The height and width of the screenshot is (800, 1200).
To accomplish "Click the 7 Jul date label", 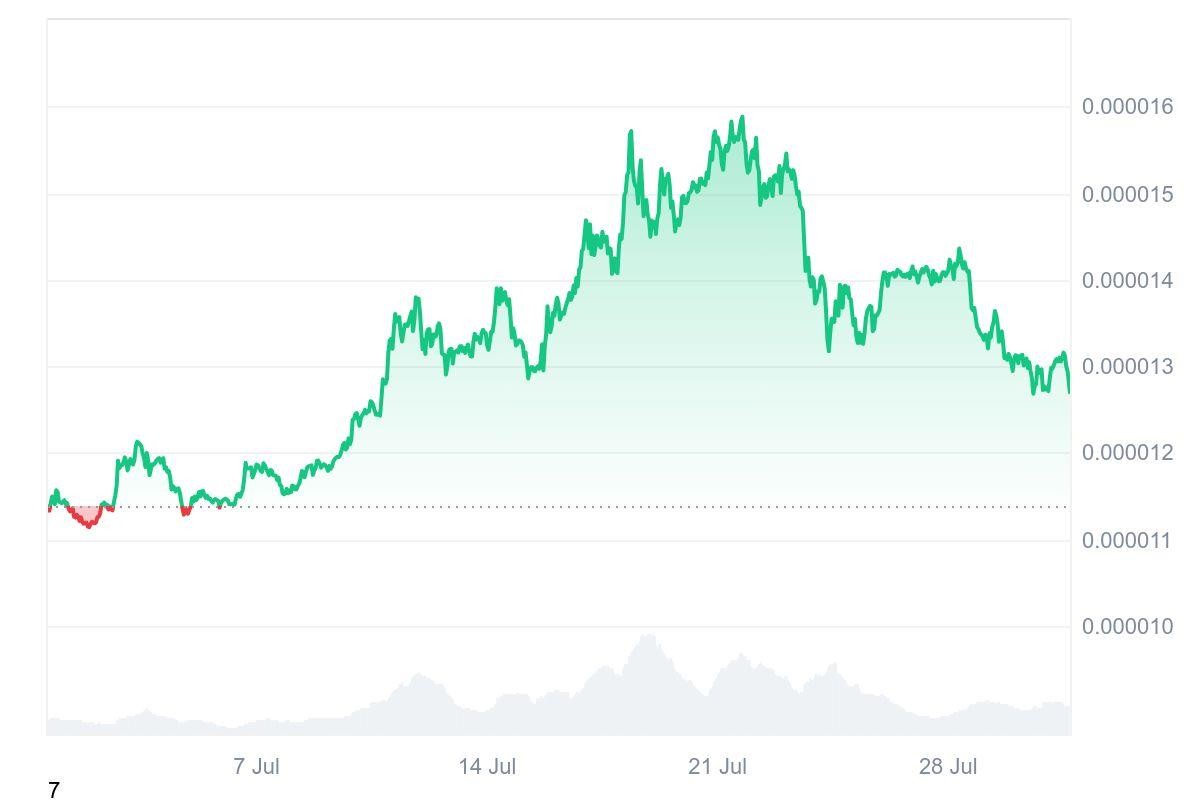I will tap(256, 767).
